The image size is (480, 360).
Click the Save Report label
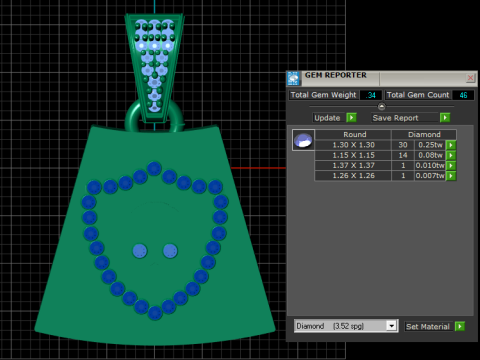395,118
